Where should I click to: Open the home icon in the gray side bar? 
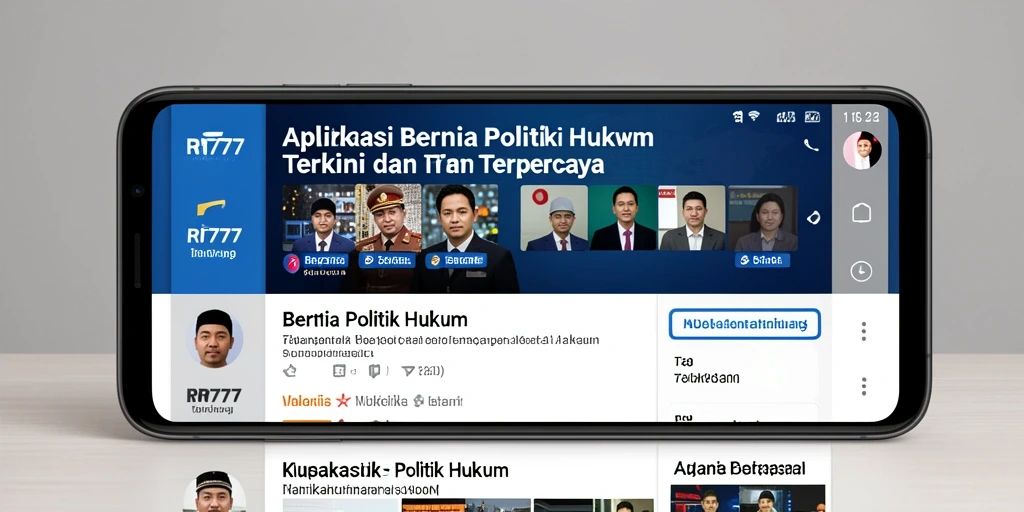[x=861, y=212]
